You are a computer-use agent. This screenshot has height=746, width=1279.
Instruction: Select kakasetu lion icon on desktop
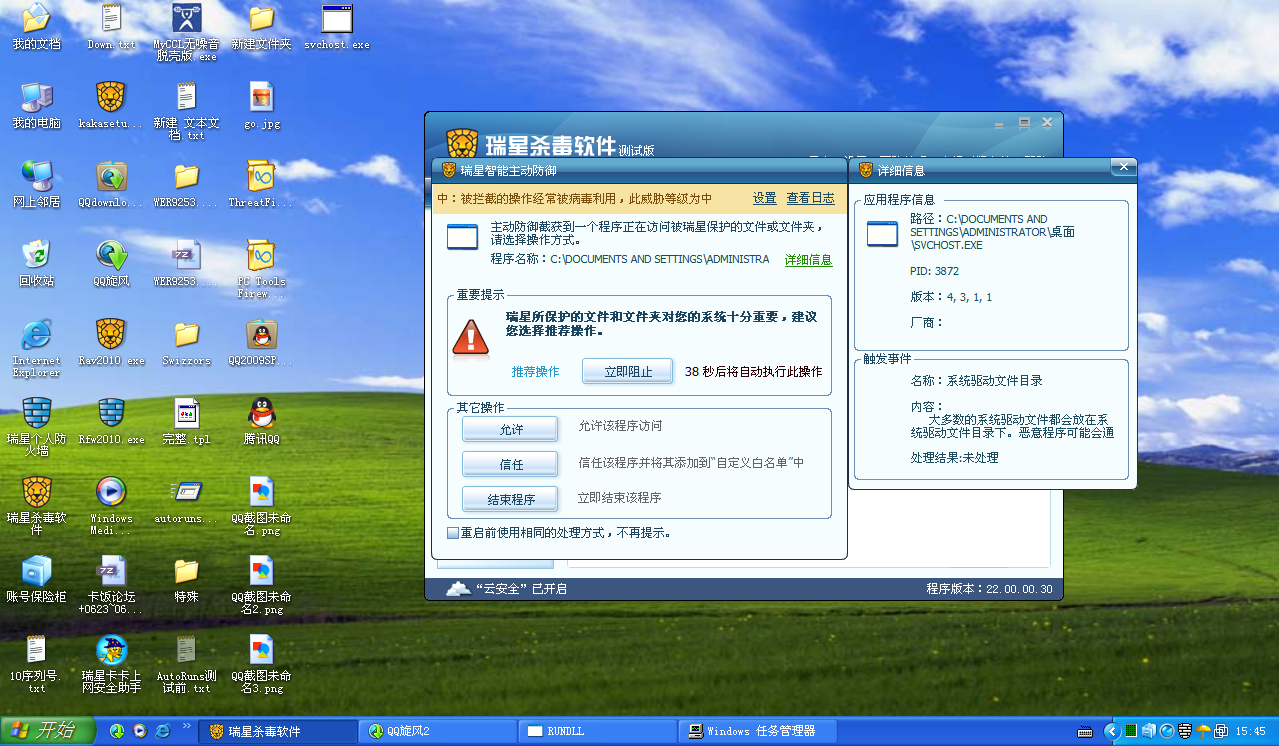[111, 106]
